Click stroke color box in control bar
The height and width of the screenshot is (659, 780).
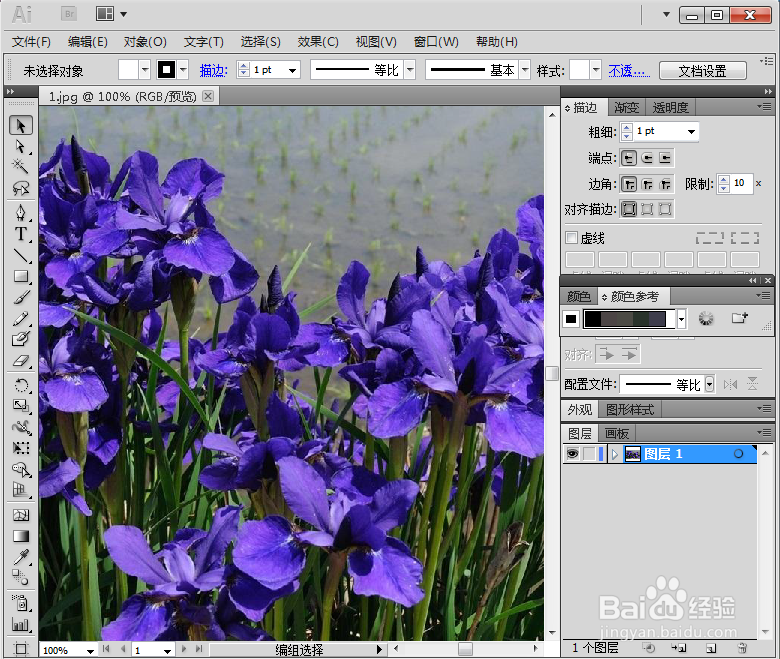coord(167,70)
